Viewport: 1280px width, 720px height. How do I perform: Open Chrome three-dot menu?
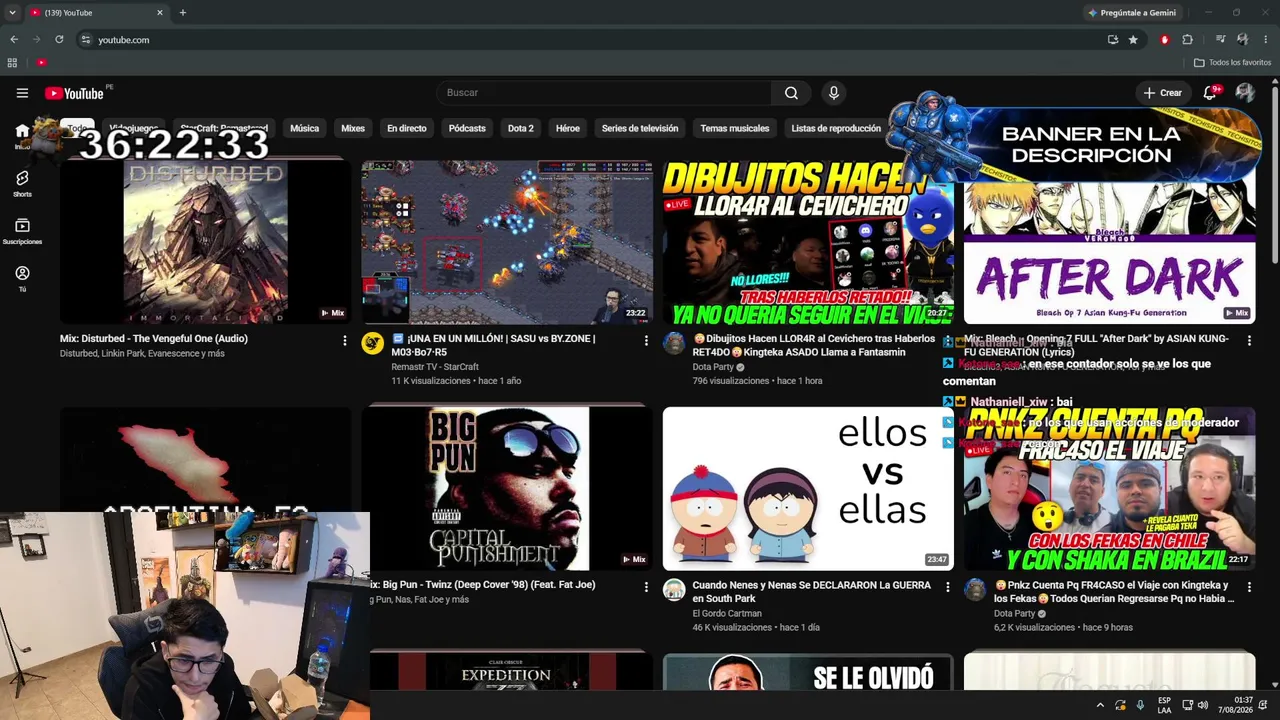coord(1265,40)
